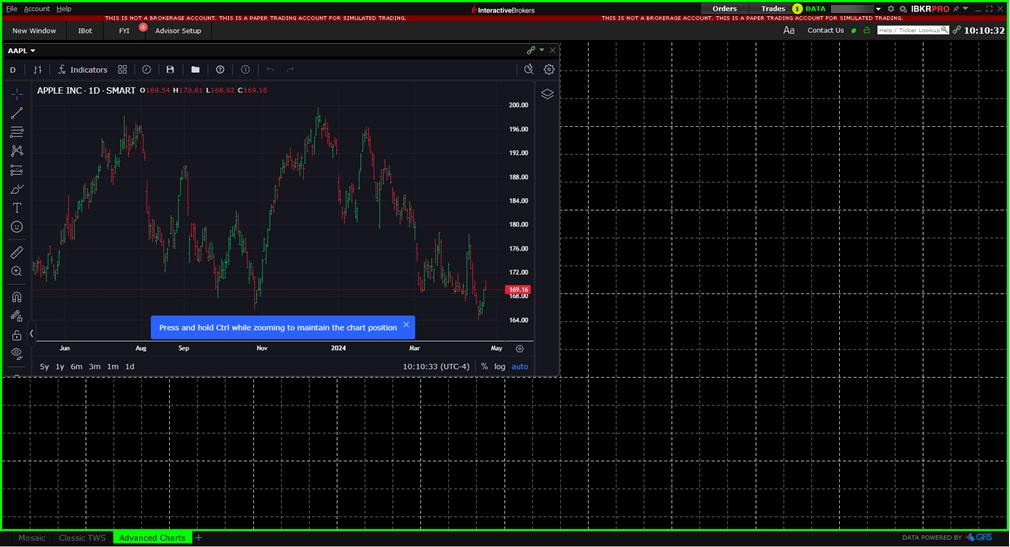Set chart range to 1y
Screen dimensions: 1010x547
coord(60,367)
